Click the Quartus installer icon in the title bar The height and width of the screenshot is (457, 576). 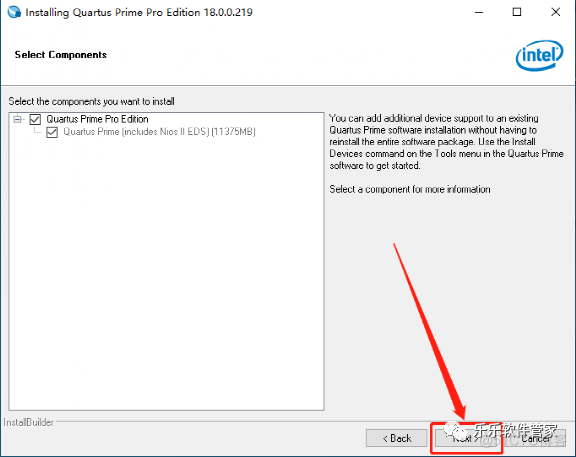[14, 12]
